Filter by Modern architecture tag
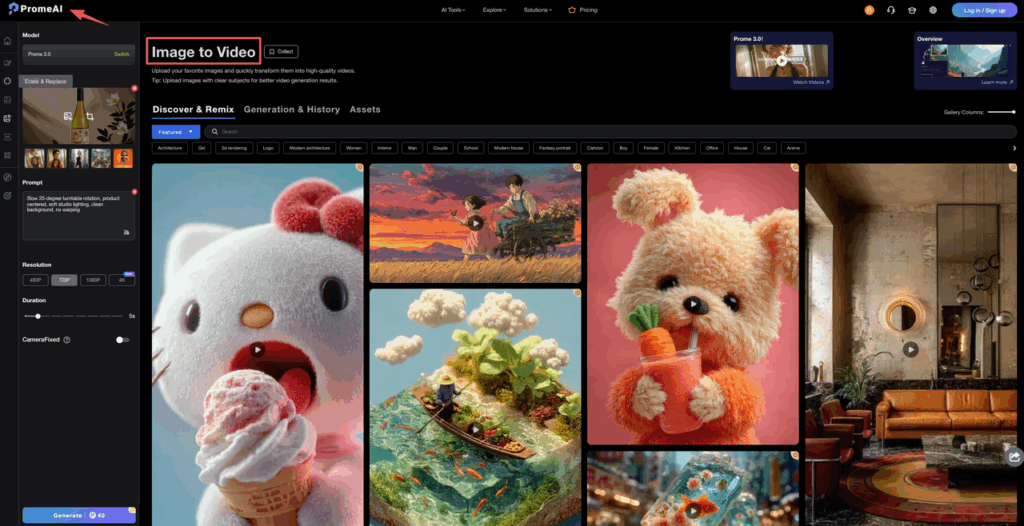The height and width of the screenshot is (526, 1024). pos(310,148)
